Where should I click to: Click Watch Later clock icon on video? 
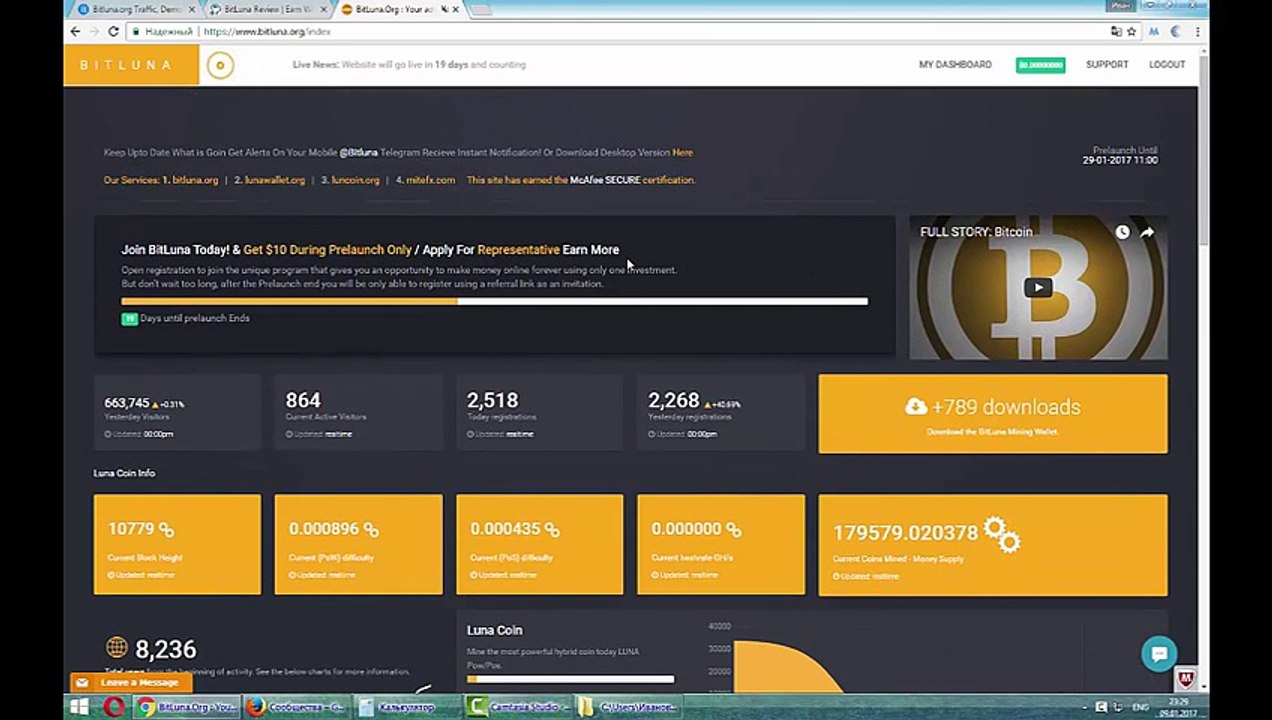pyautogui.click(x=1122, y=232)
